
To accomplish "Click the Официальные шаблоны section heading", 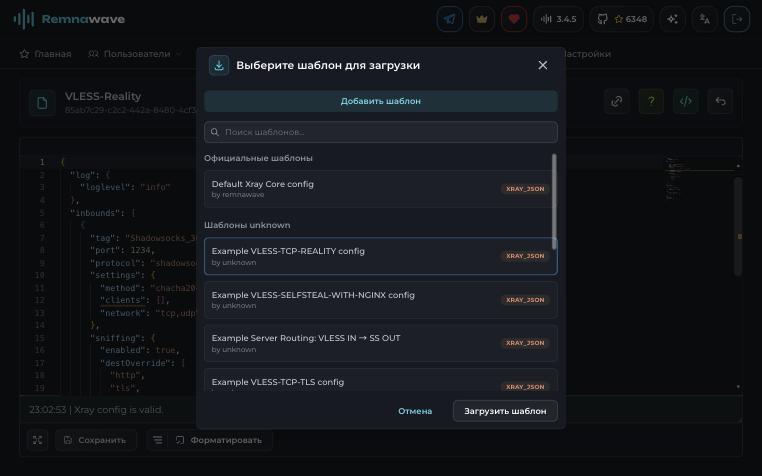I will click(258, 159).
